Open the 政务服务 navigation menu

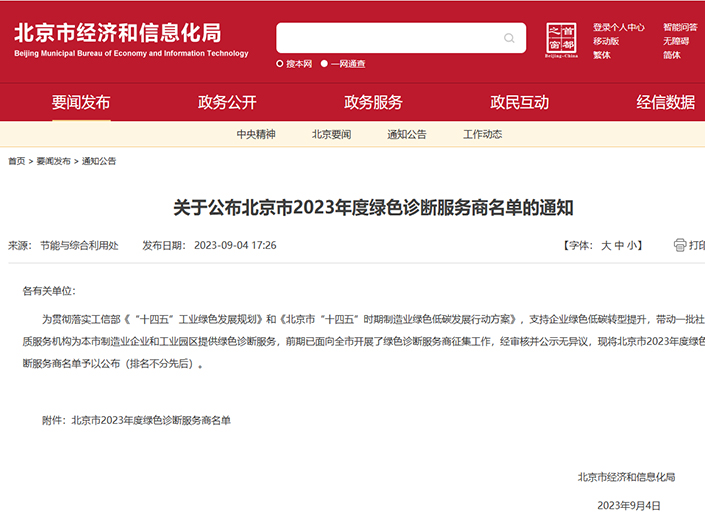click(x=373, y=102)
